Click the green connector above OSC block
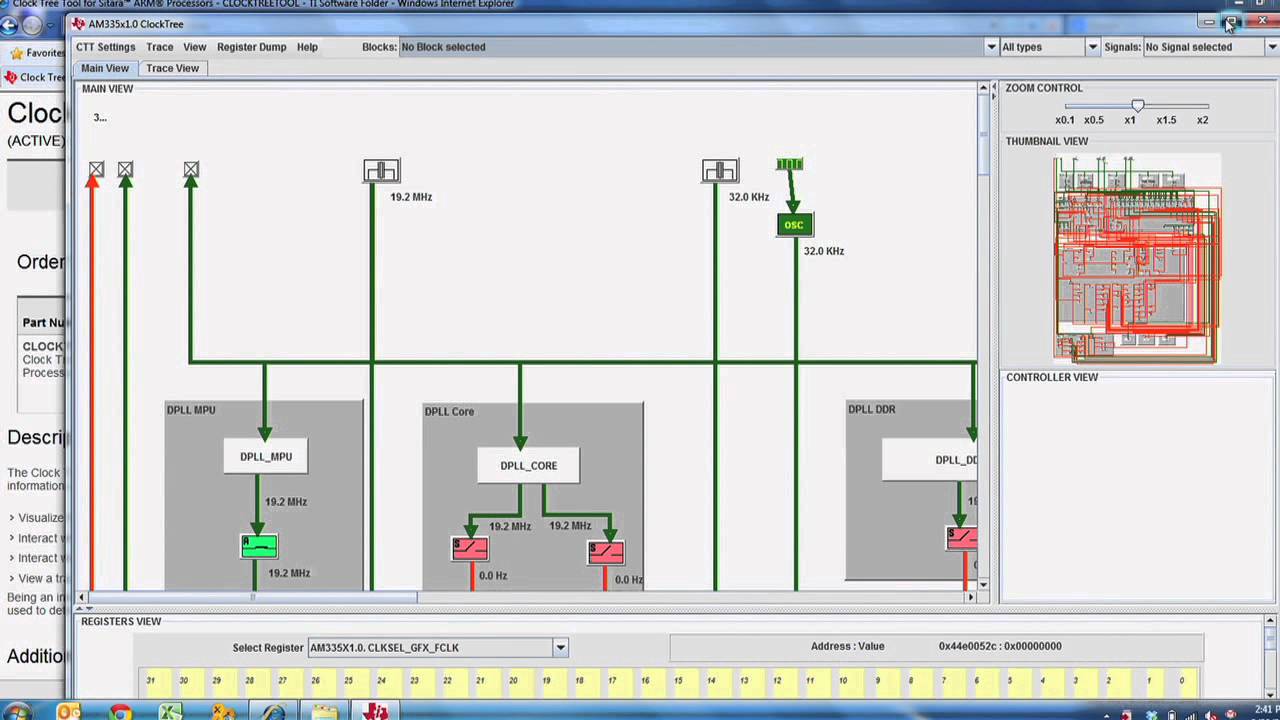The image size is (1280, 720). tap(789, 164)
